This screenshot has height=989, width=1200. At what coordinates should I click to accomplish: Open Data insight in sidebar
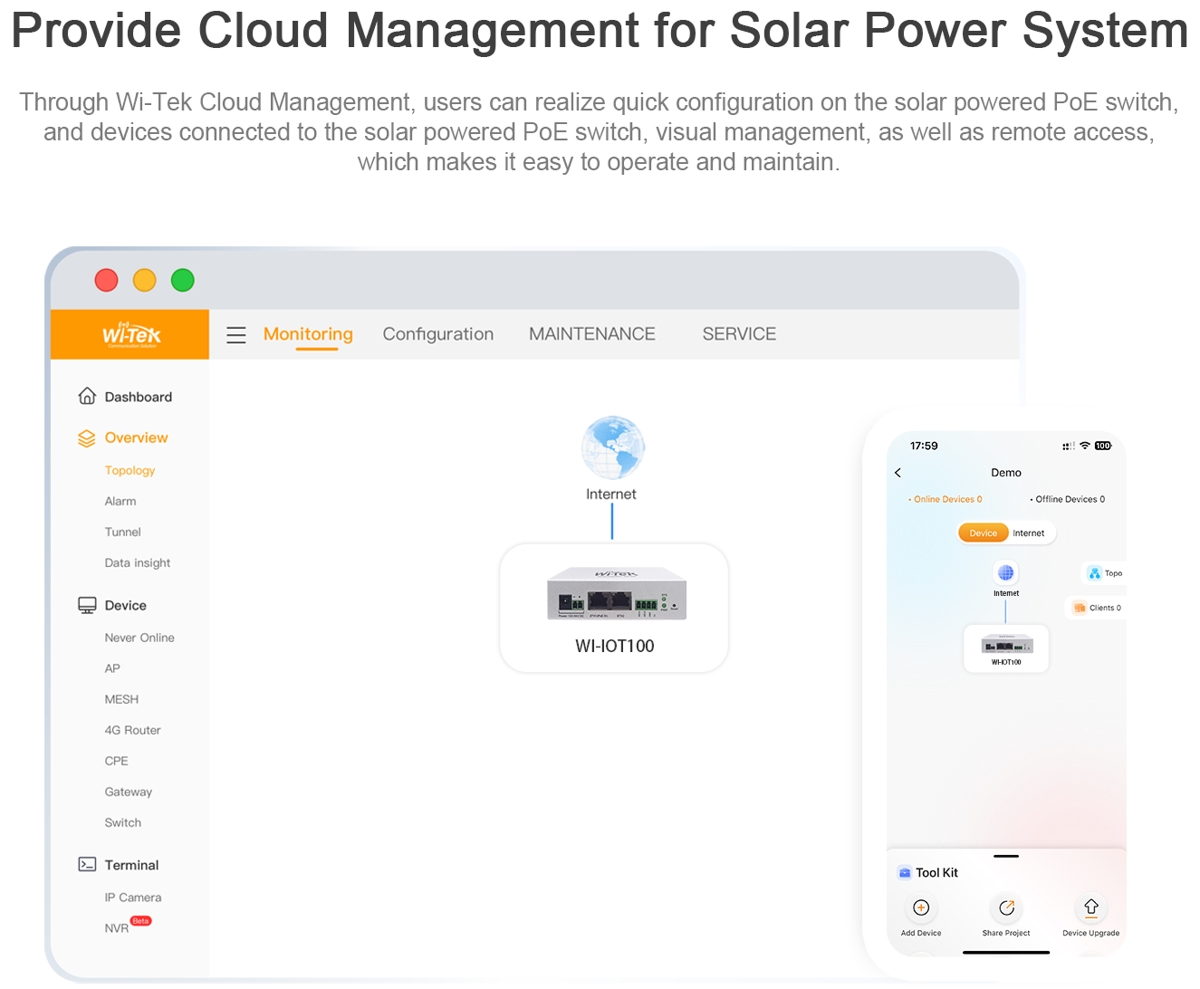[137, 563]
